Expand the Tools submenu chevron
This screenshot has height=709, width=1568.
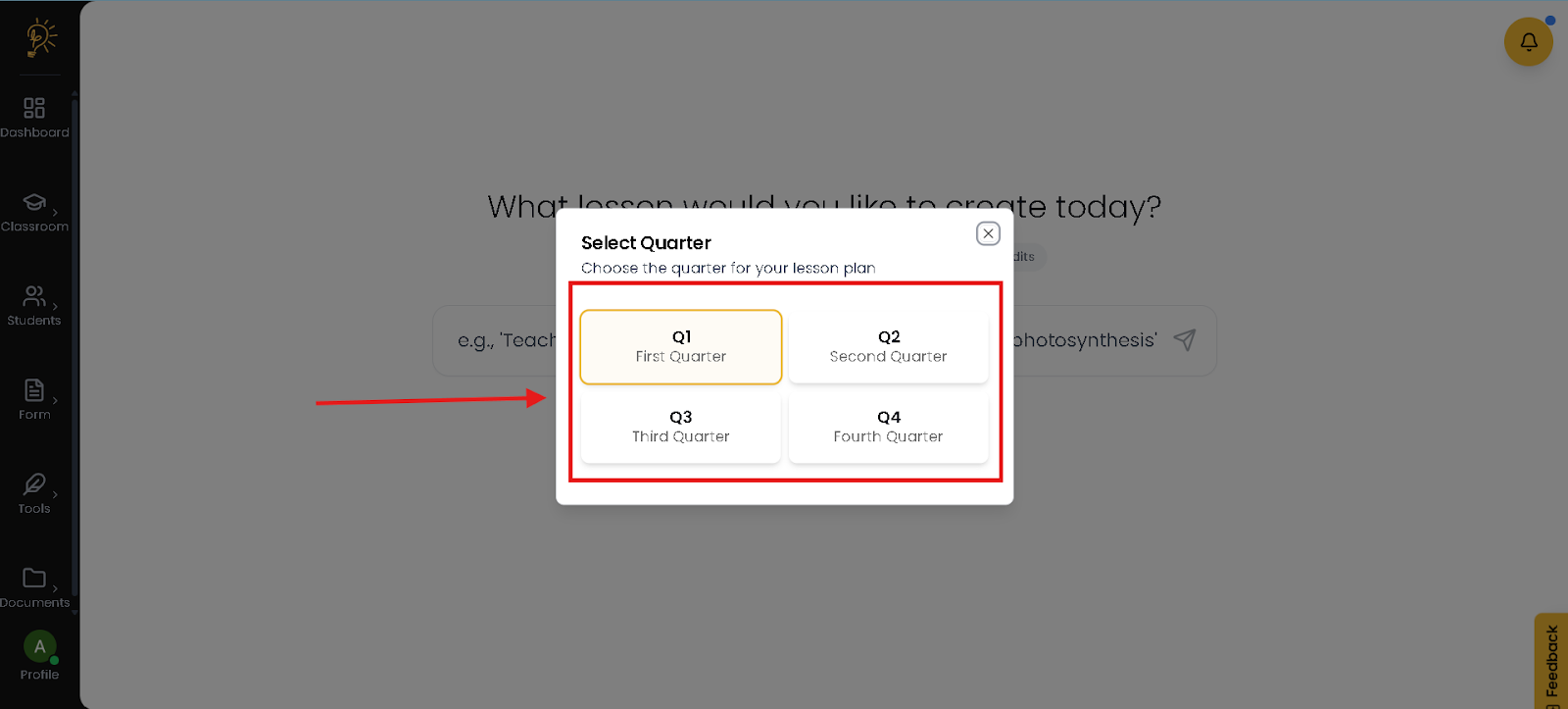coord(56,495)
